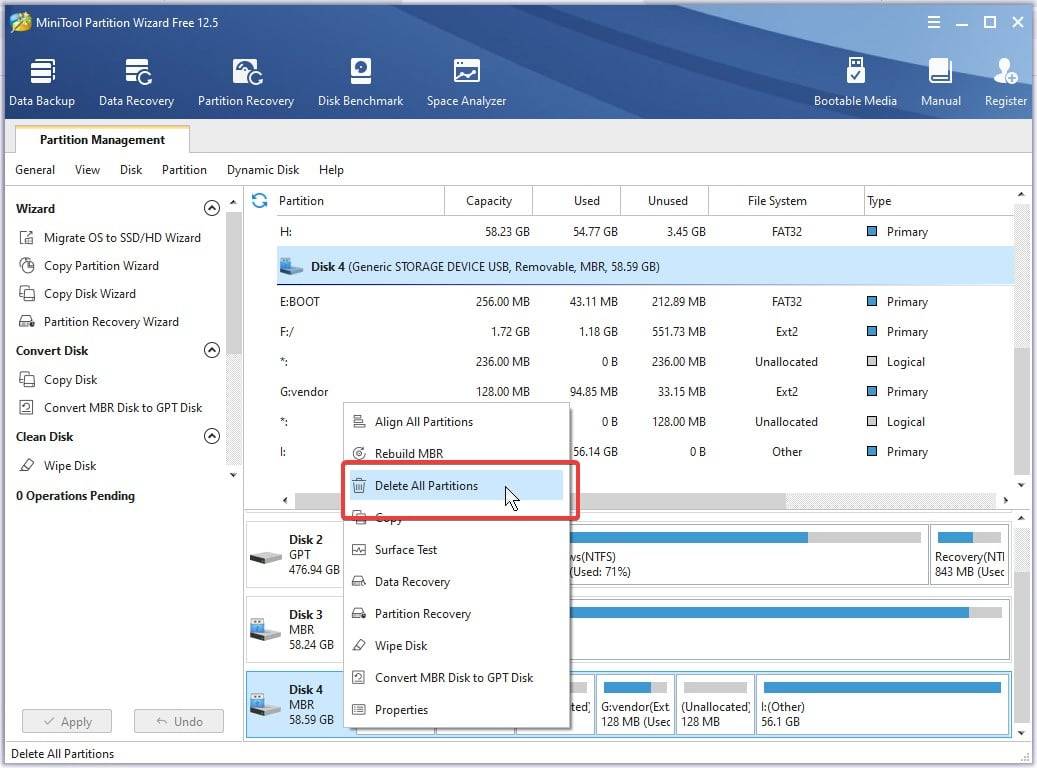Select the Partition Management tab
The height and width of the screenshot is (768, 1037).
tap(102, 140)
